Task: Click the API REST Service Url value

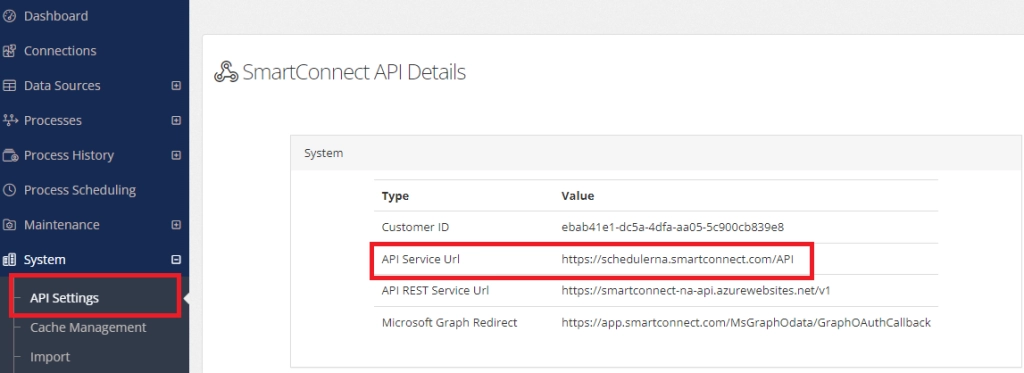Action: pyautogui.click(x=696, y=291)
